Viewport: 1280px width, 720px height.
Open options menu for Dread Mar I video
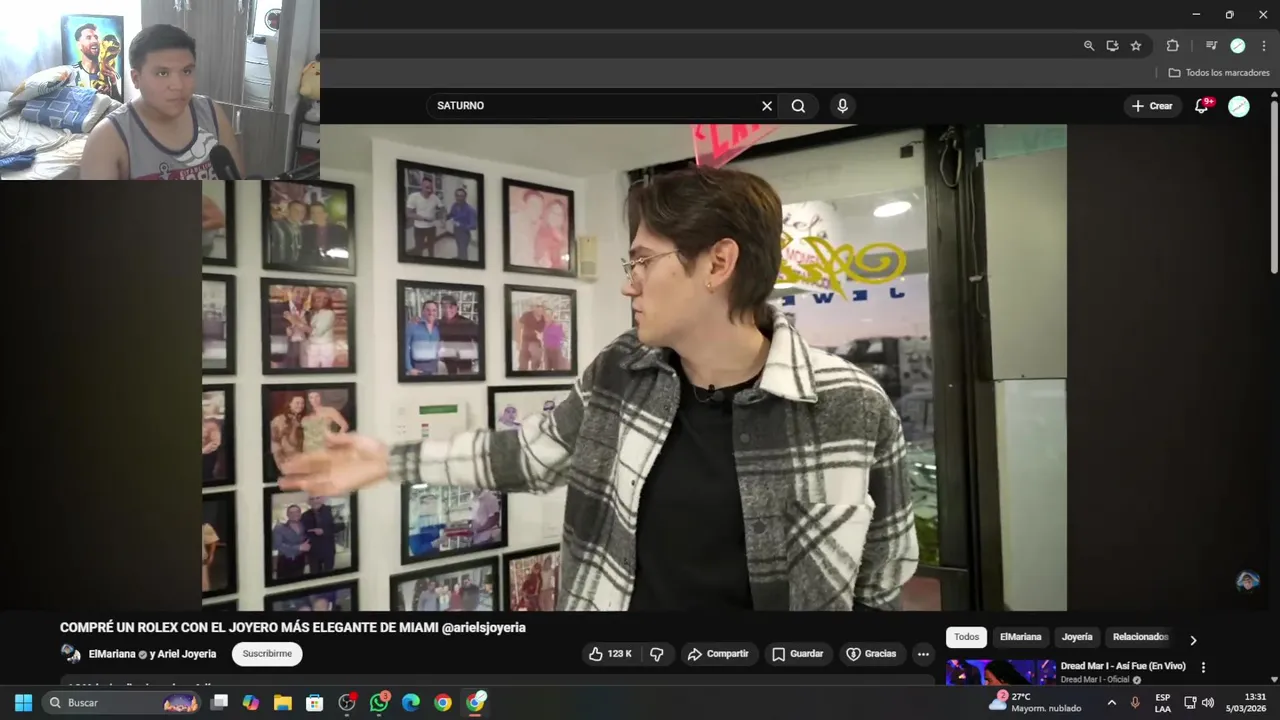pos(1203,667)
